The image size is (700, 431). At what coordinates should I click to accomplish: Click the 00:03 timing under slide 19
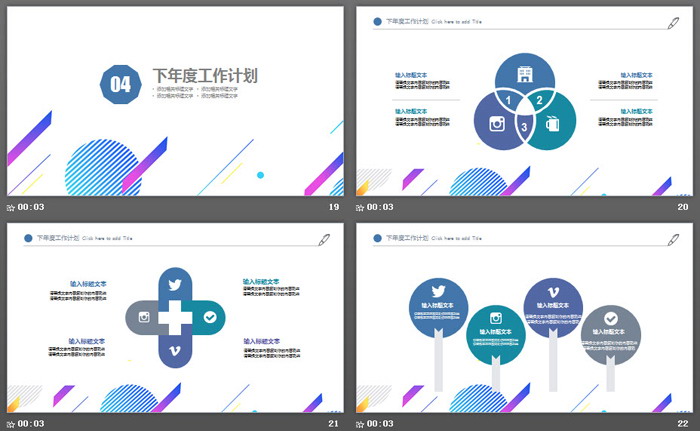point(31,207)
